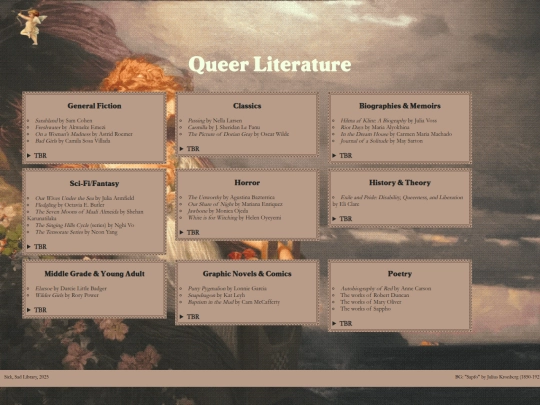540x405 pixels.
Task: Click Elatsoe by Darcie Little Badger
Action: (x=71, y=289)
